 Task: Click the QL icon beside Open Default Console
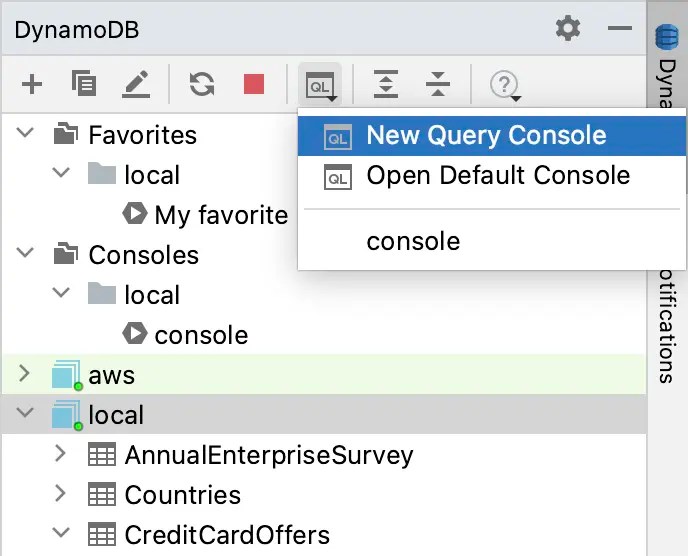pyautogui.click(x=337, y=177)
